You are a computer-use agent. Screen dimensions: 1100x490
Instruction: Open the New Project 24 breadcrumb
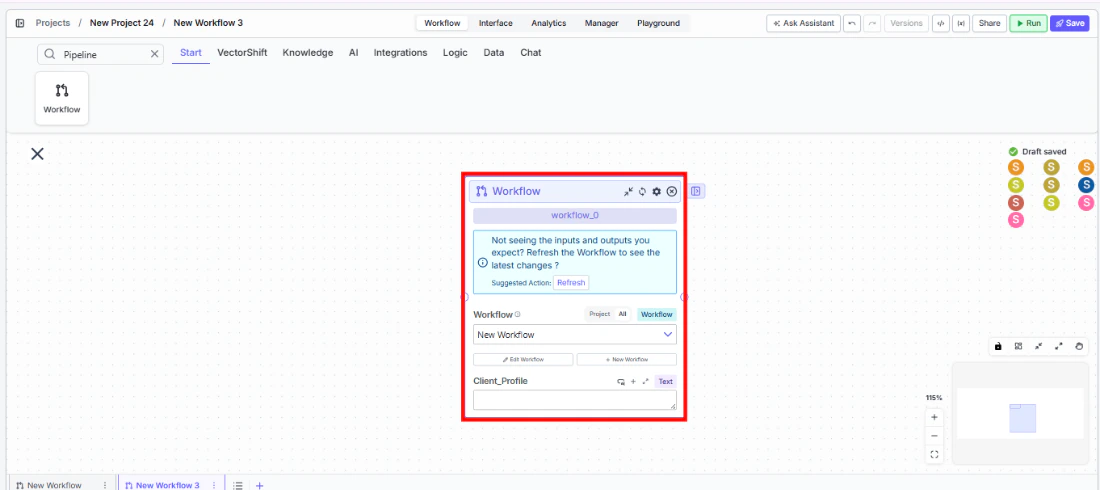tap(122, 23)
